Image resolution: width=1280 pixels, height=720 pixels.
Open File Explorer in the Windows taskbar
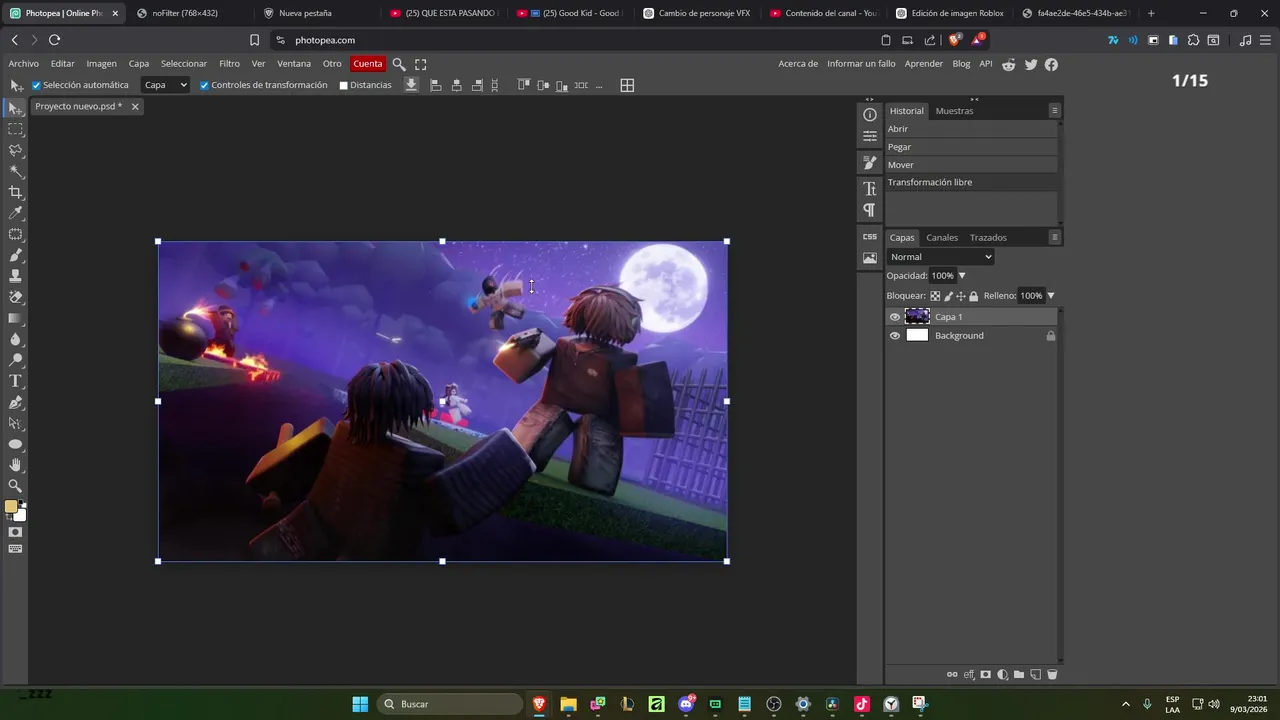pyautogui.click(x=568, y=704)
